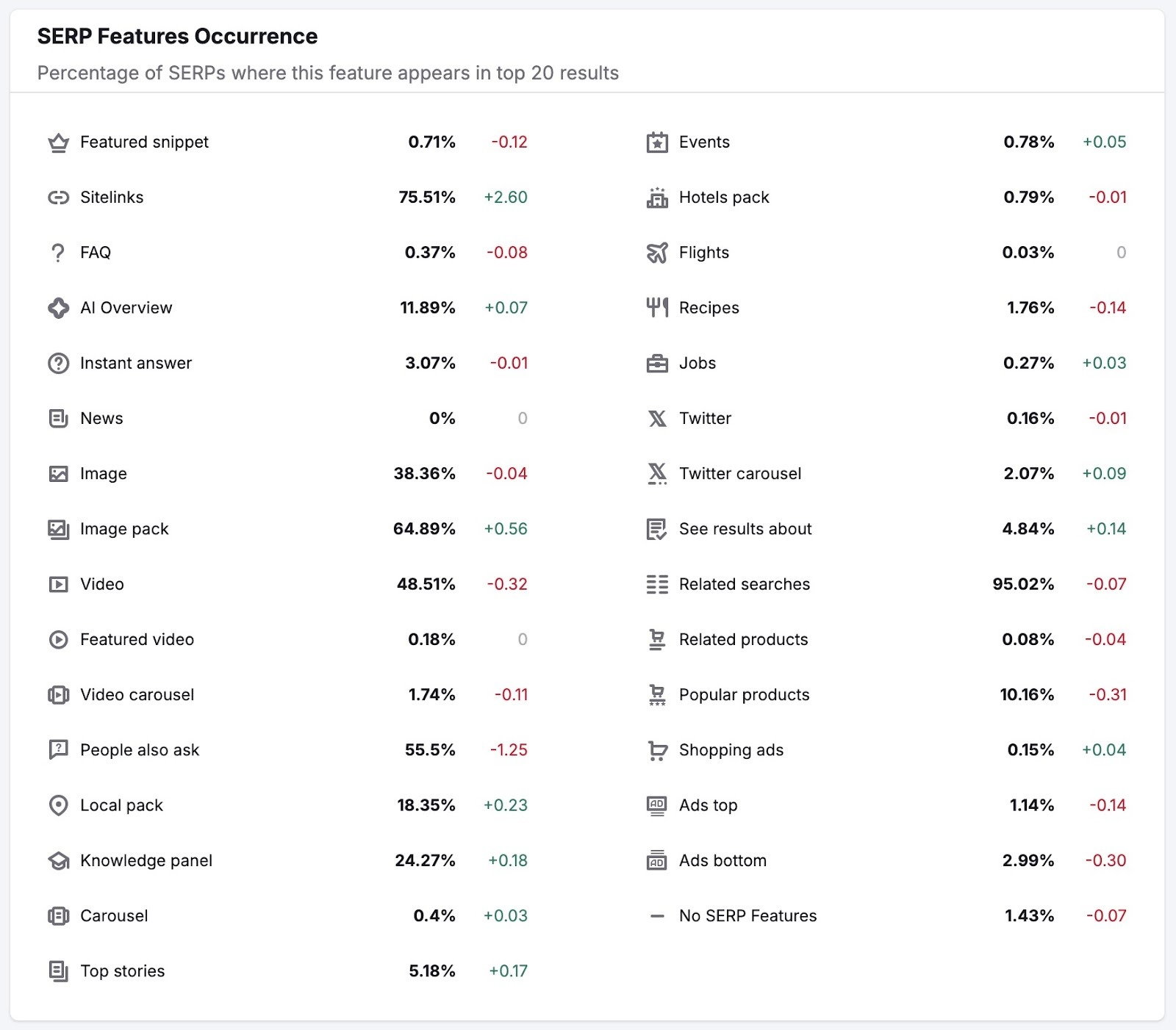Click the 75.51% value for Sitelinks
This screenshot has width=1176, height=1030.
tap(426, 197)
